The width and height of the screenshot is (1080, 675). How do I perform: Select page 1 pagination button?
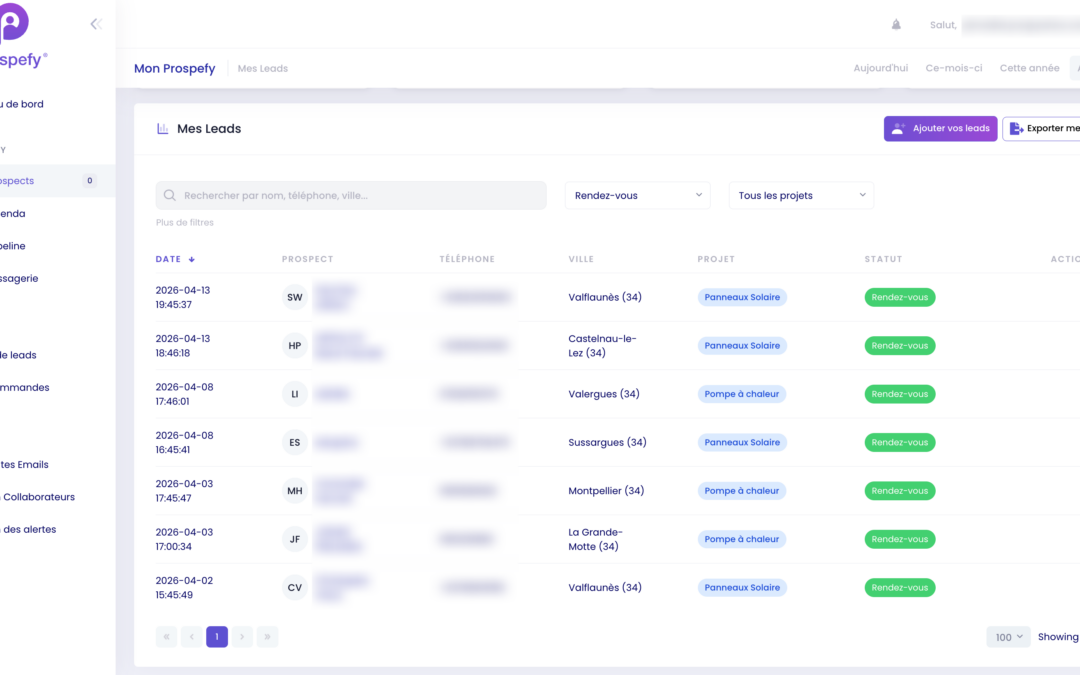[x=217, y=636]
